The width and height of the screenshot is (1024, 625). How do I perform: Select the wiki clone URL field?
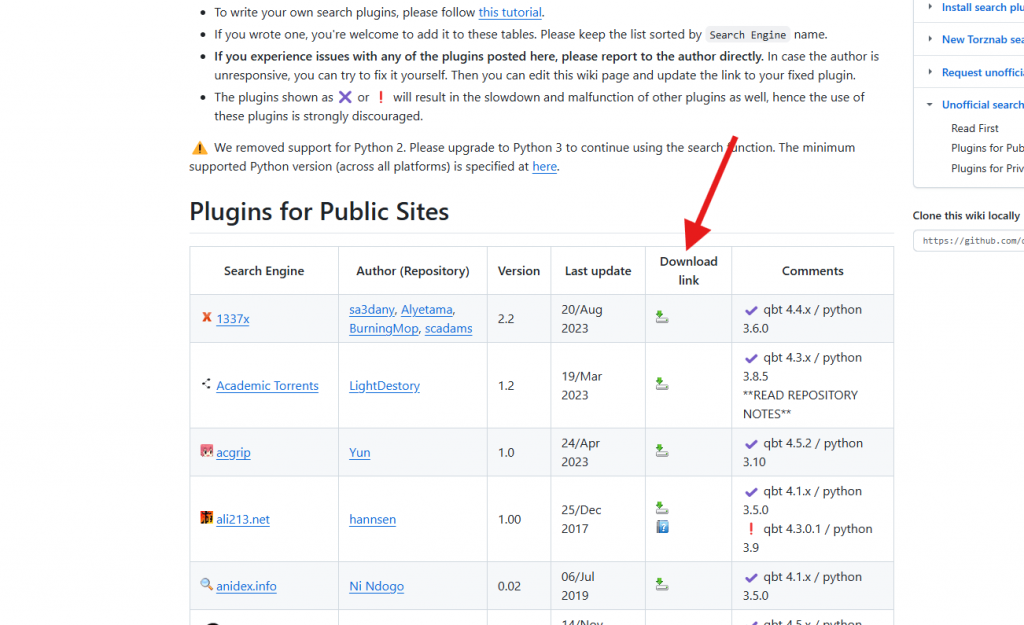[969, 241]
